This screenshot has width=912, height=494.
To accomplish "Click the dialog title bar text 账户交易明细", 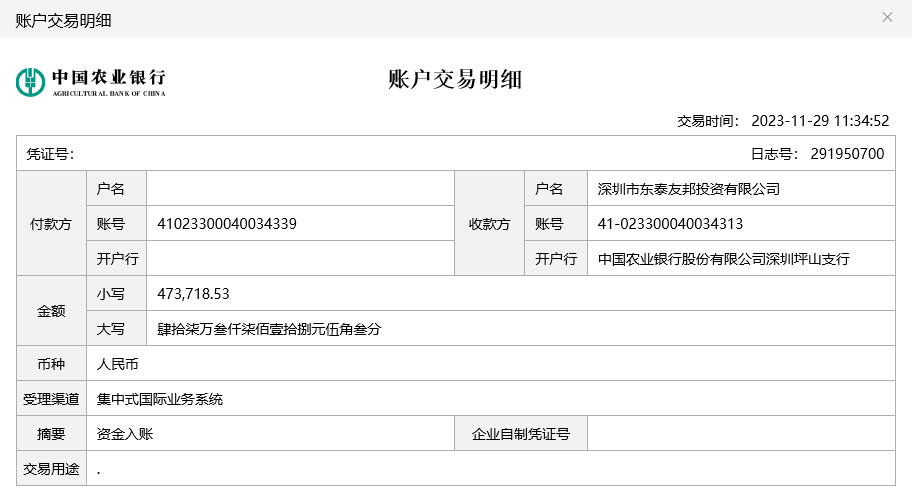I will click(63, 21).
